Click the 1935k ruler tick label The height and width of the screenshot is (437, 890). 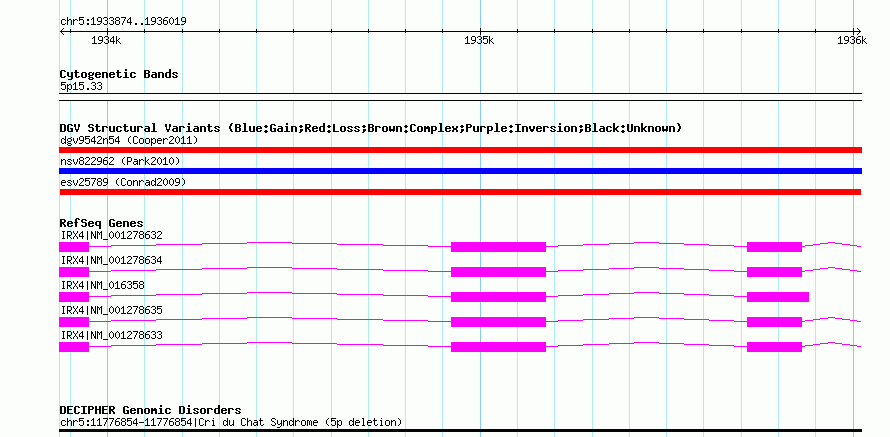[x=479, y=40]
